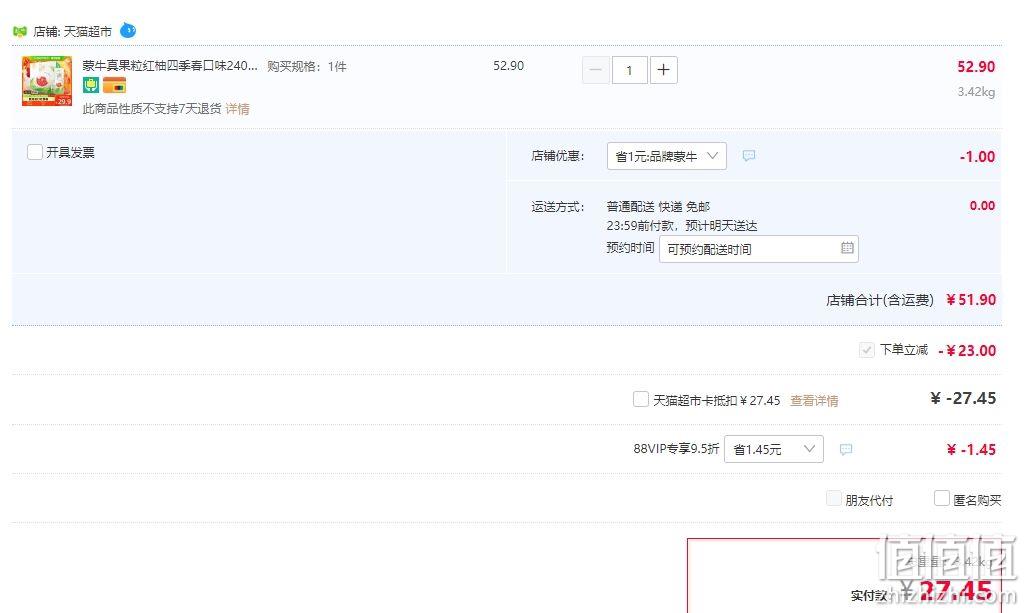Check the 朋友代付 option
This screenshot has width=1026, height=613.
(x=834, y=499)
